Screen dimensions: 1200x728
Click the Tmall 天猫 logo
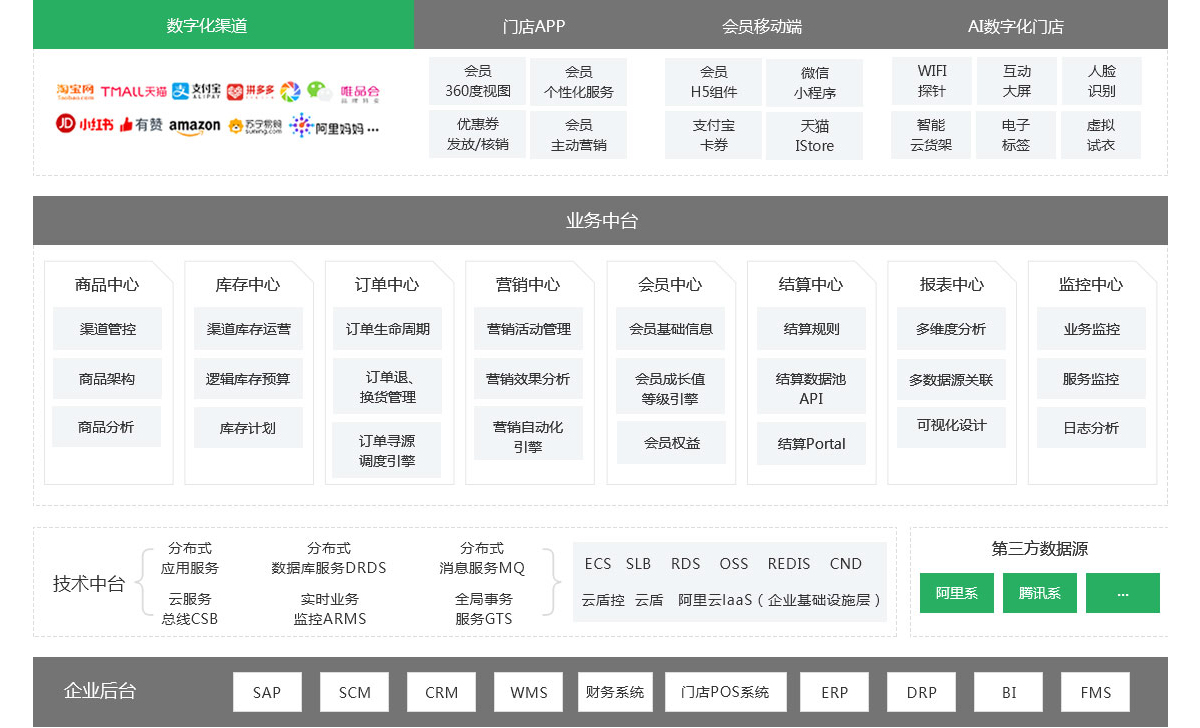(x=133, y=92)
